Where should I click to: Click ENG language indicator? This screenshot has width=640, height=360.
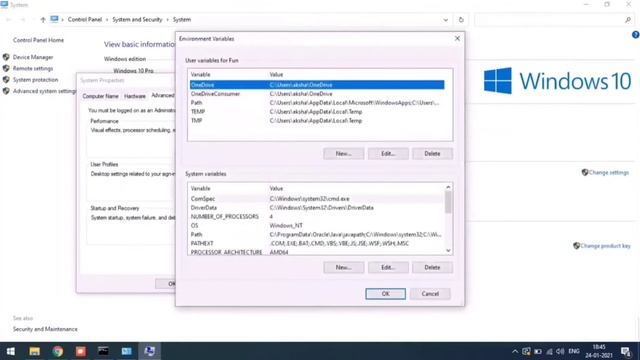[x=574, y=351]
